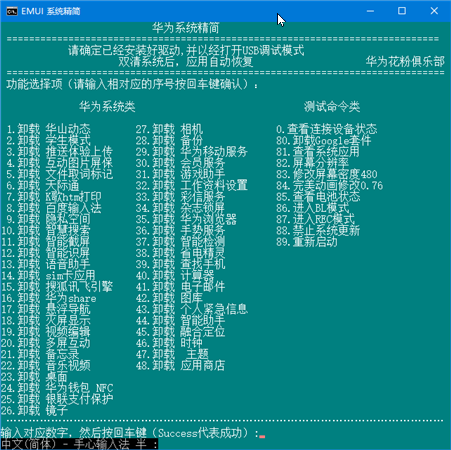
Task: Select the line 16.卸载 华为share
Action: click(49, 298)
